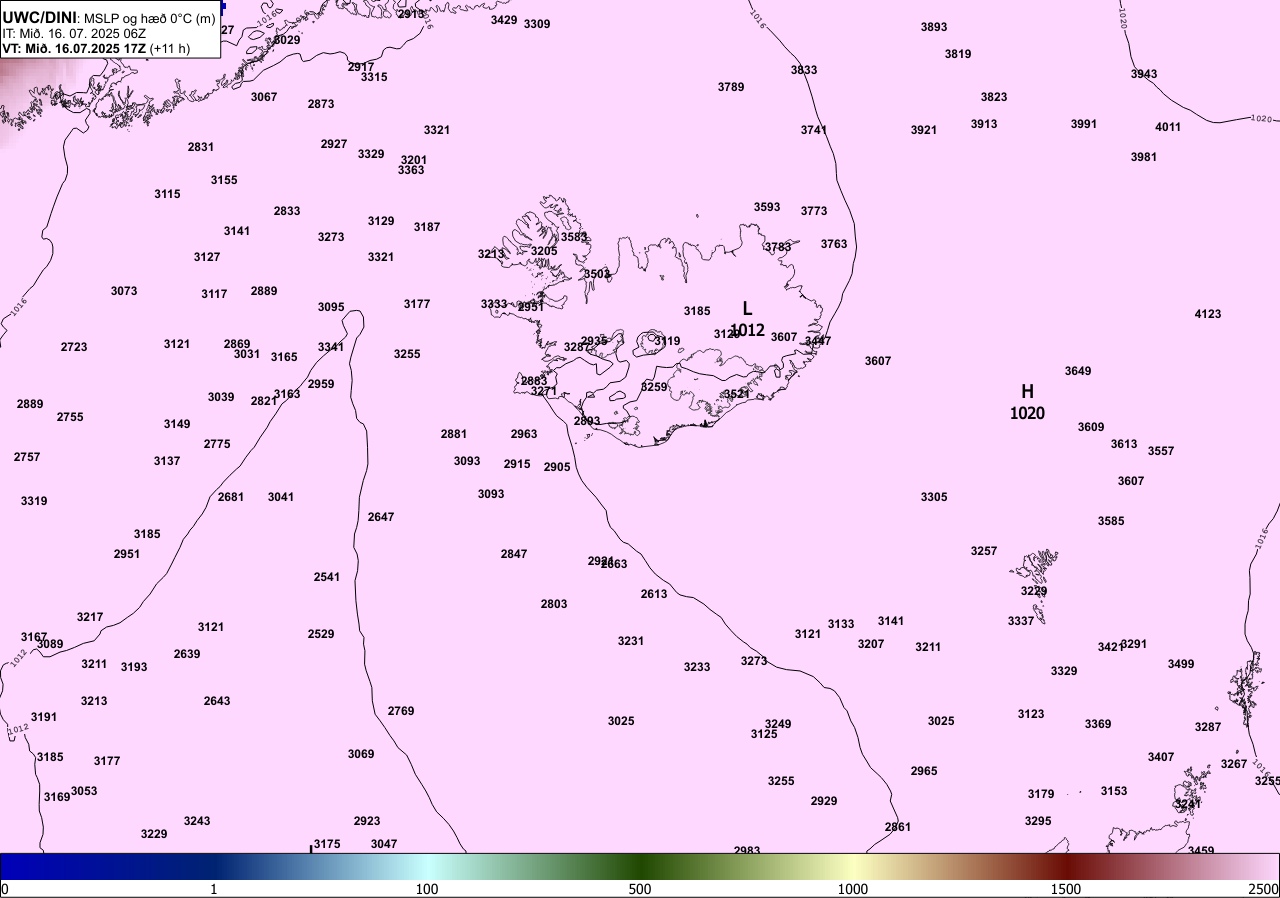Viewport: 1280px width, 898px height.
Task: Click the IT: Mið. 16. 07. 2025 06Z line
Action: (74, 33)
